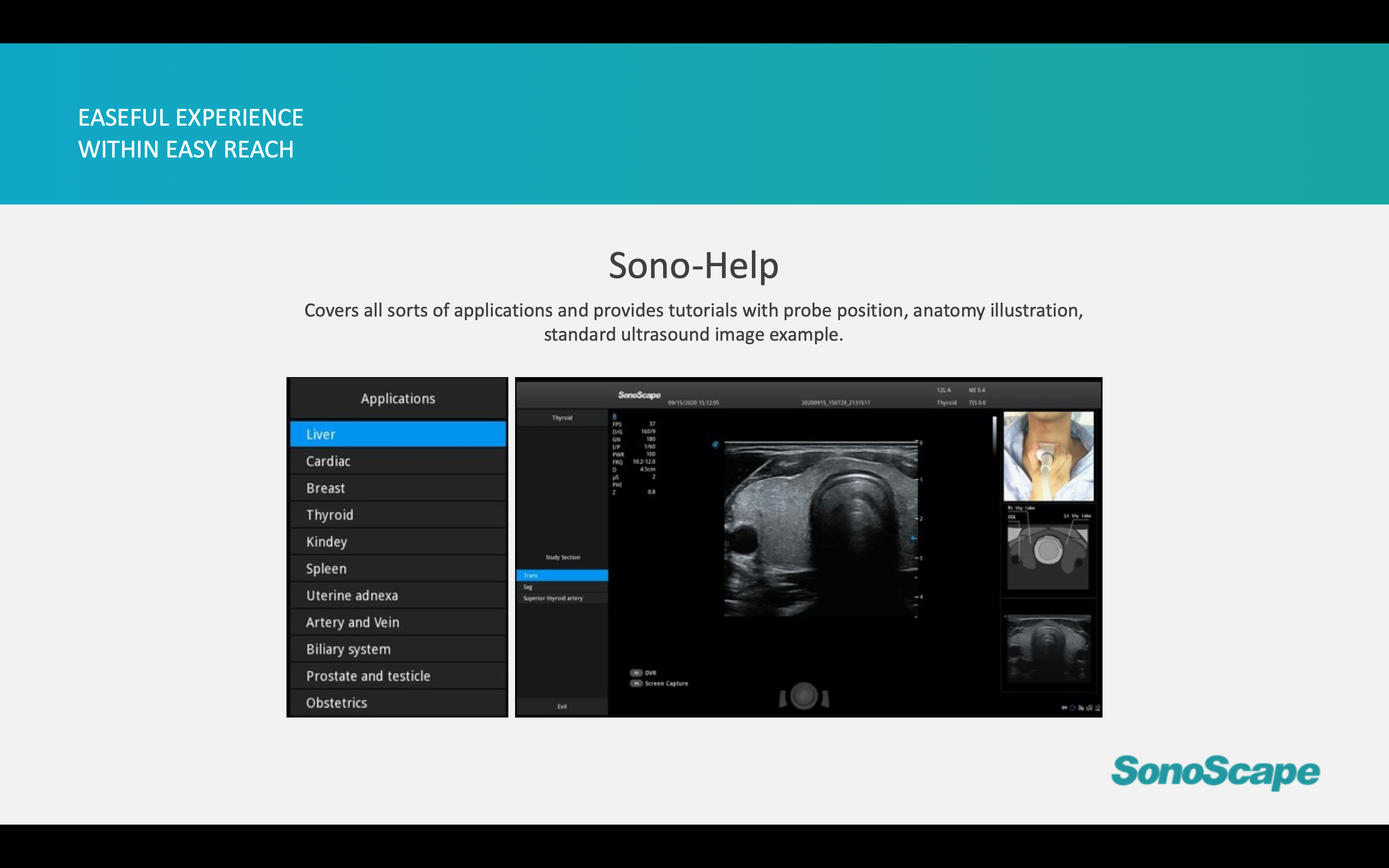Click the DVR key indicator icon

(x=636, y=673)
